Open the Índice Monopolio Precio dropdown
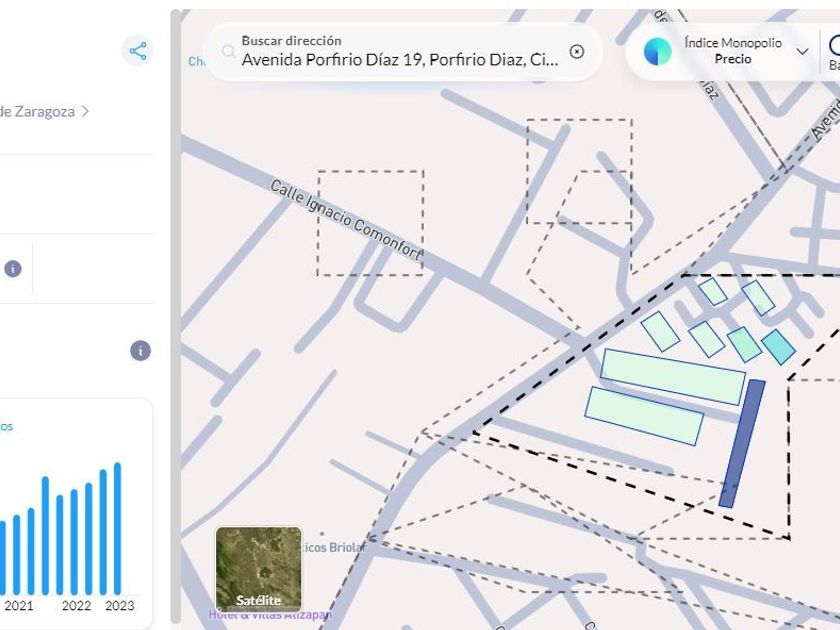Viewport: 840px width, 630px height. [732, 51]
